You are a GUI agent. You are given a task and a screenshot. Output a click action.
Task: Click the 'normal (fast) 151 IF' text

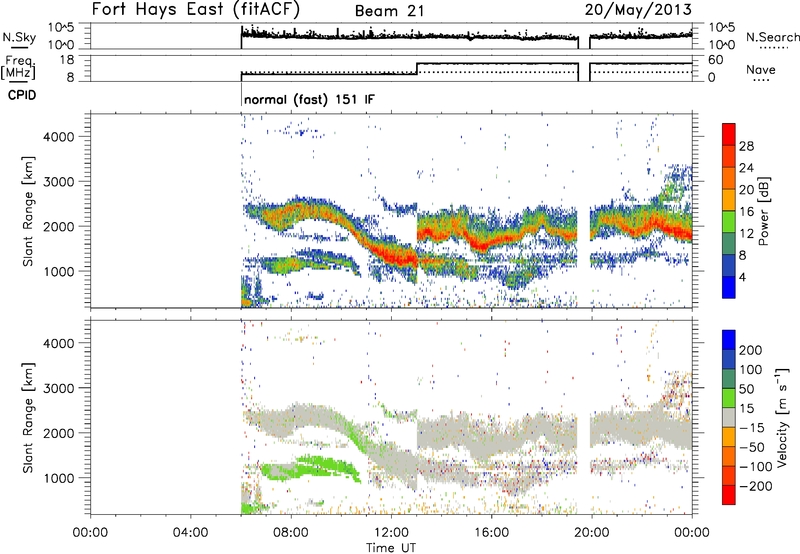tap(309, 99)
